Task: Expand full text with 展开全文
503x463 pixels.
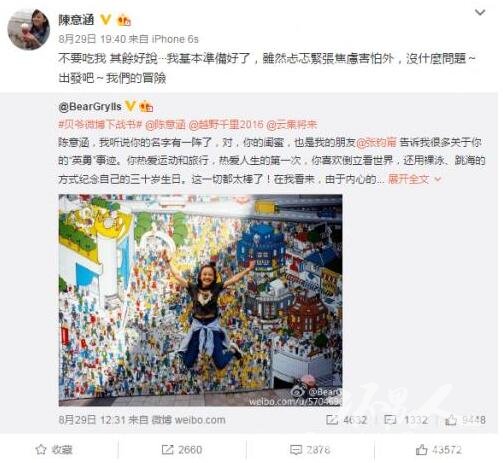Action: pos(408,179)
